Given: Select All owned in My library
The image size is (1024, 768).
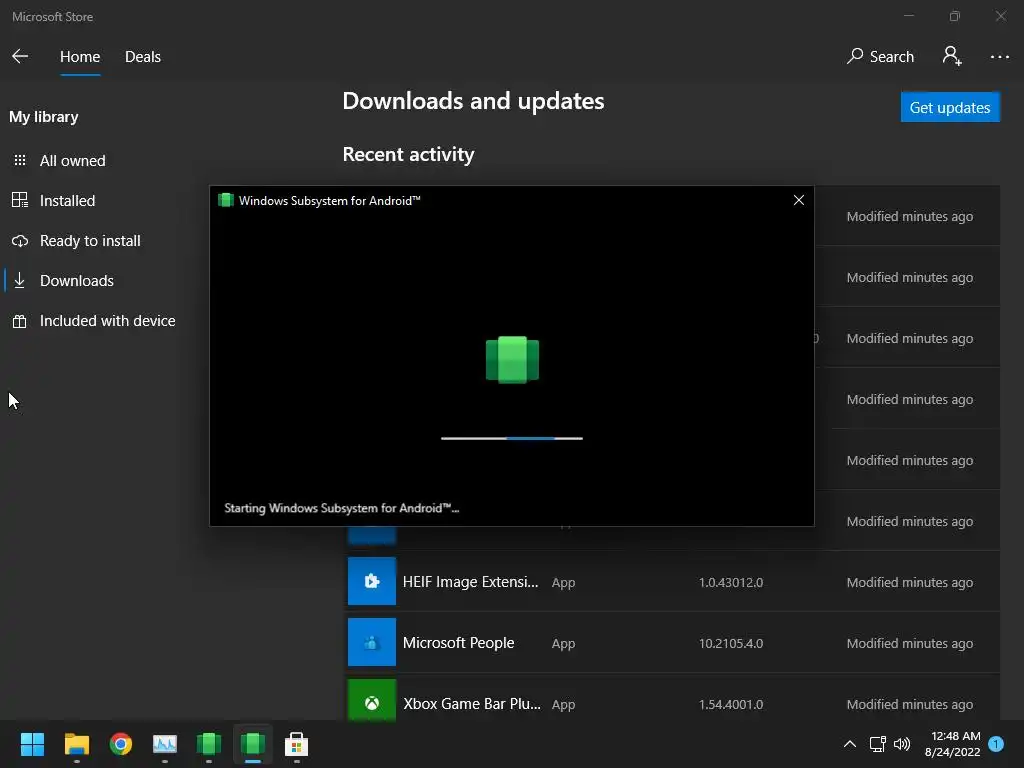Looking at the screenshot, I should click(72, 161).
